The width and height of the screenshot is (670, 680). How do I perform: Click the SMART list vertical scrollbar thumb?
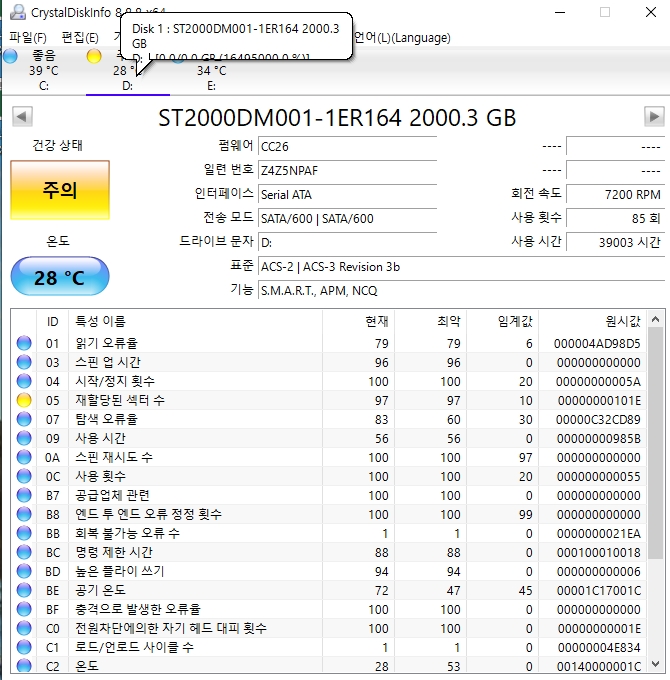click(x=655, y=443)
